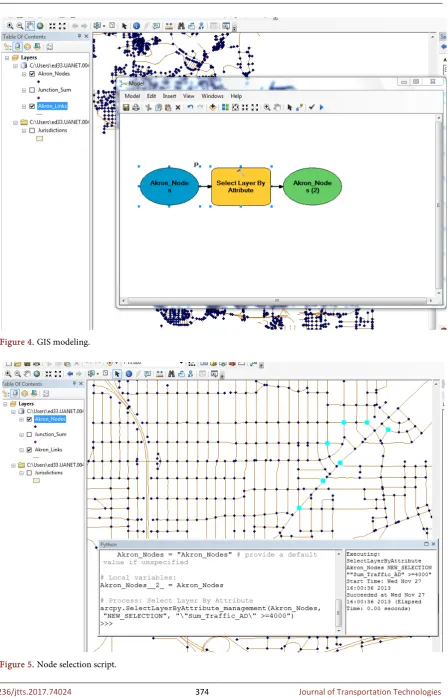
Task: Open Find binoculars in Figure 5 ArcMap toolbar
Action: tap(171, 374)
